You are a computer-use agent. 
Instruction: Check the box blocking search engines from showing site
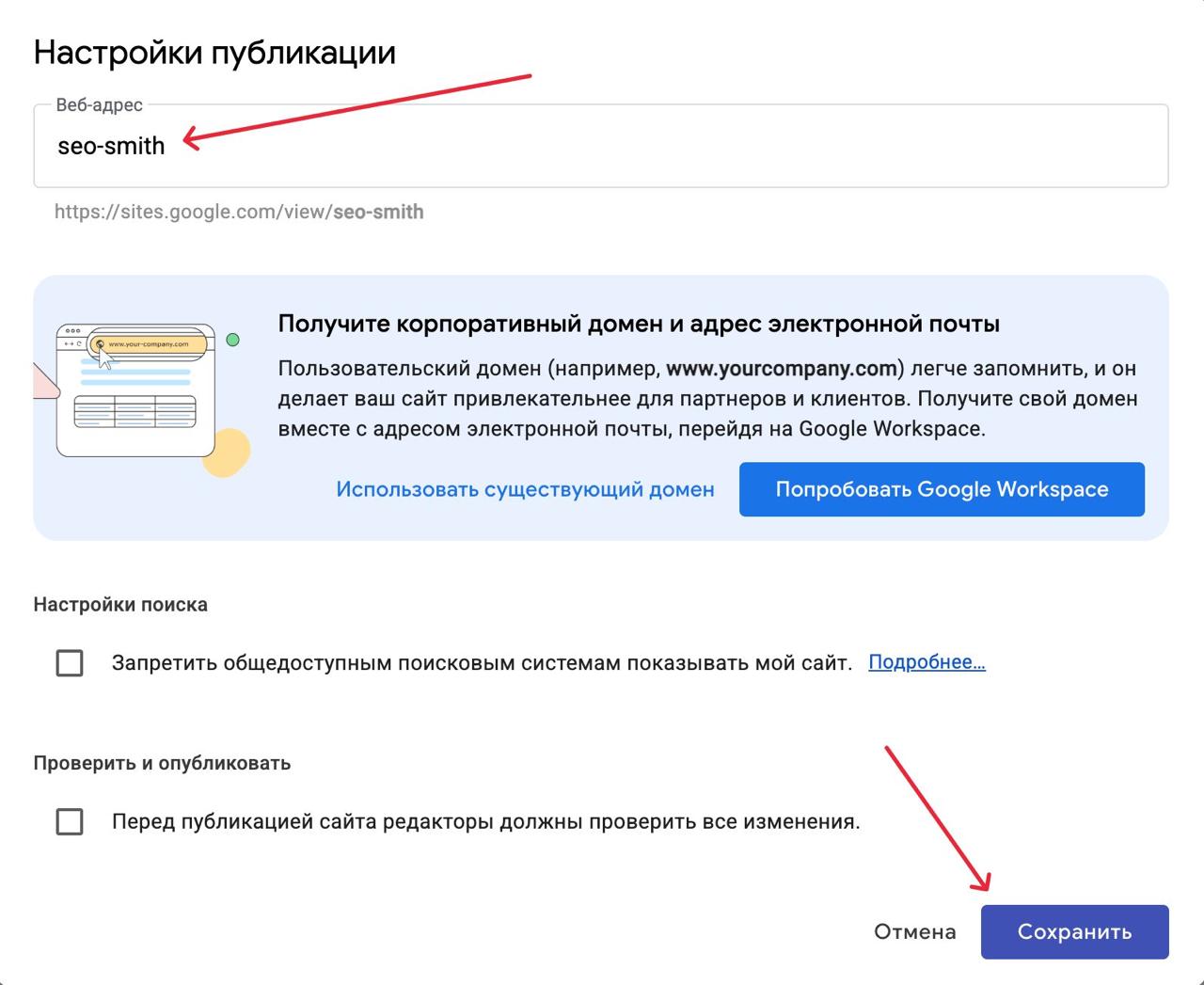coord(70,663)
